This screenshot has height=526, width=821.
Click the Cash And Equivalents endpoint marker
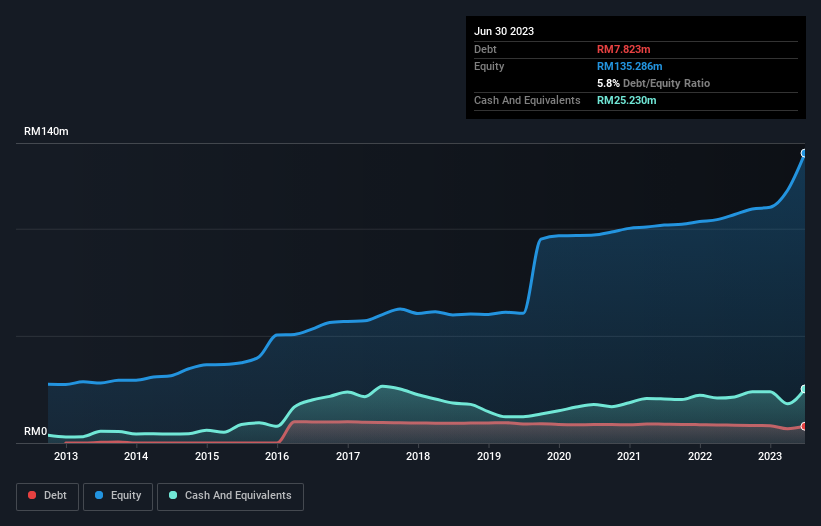pos(804,389)
